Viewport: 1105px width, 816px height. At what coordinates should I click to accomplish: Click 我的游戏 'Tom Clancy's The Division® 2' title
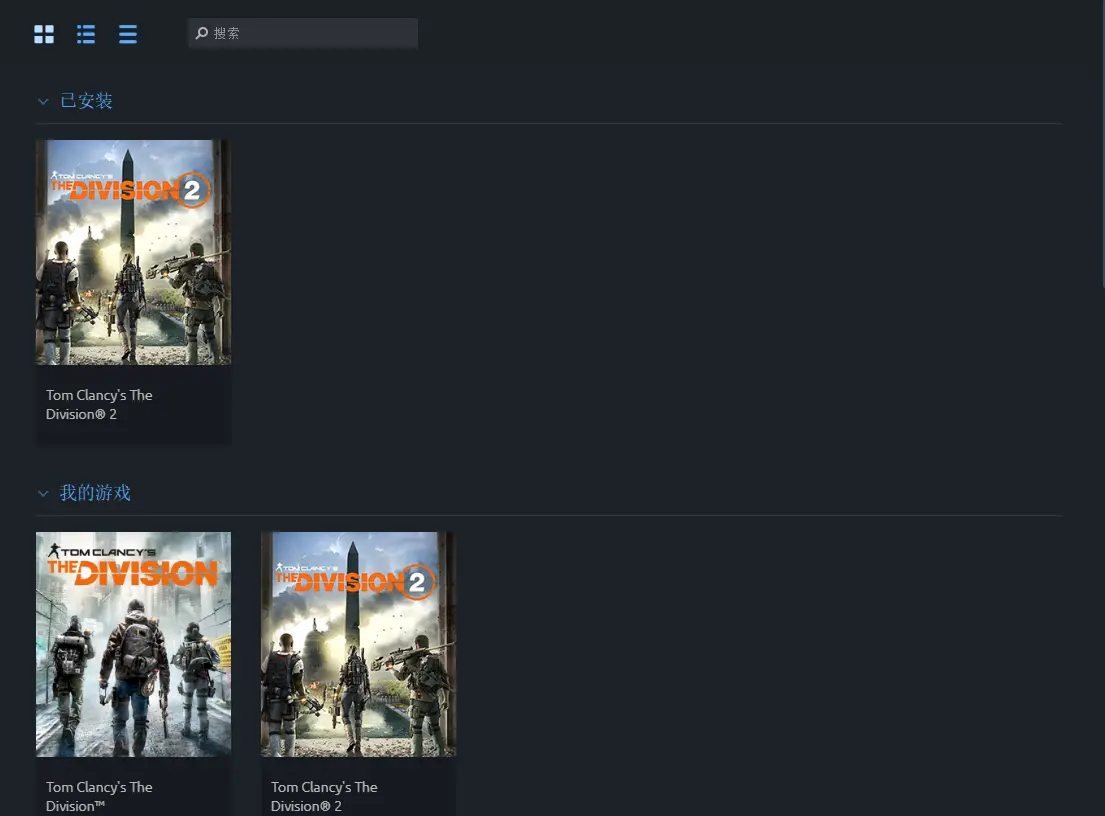pos(324,796)
